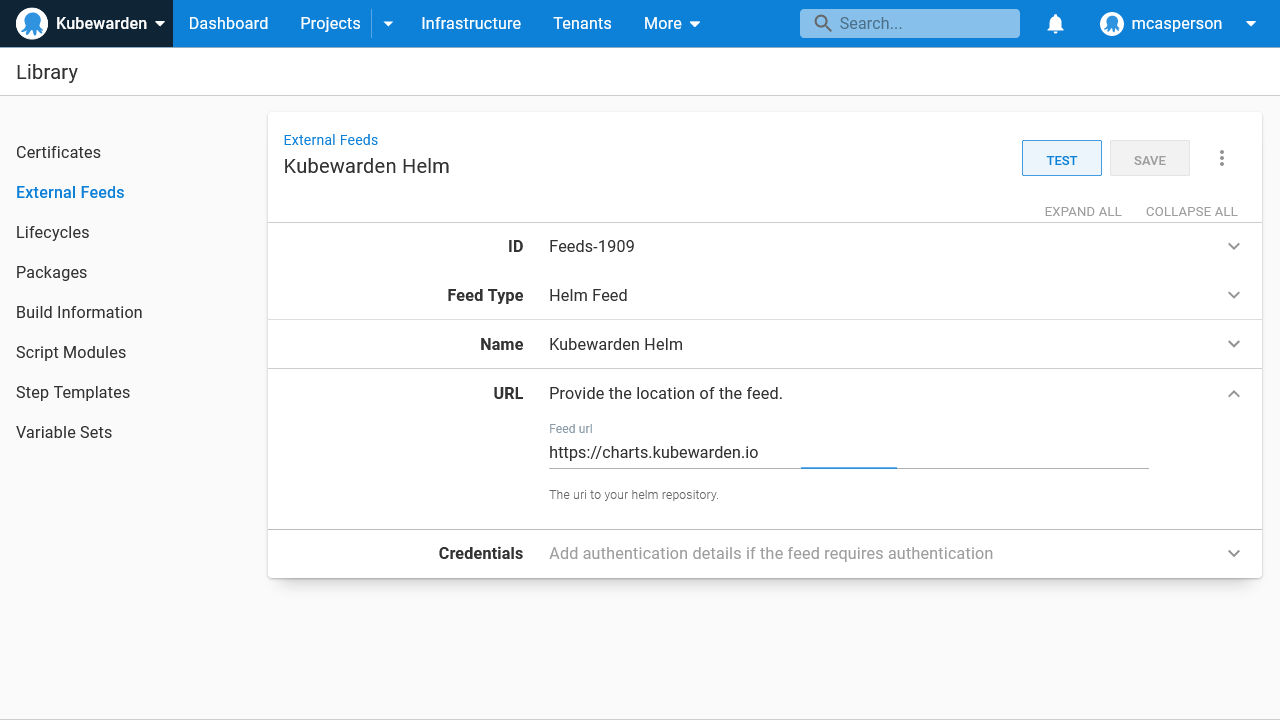The image size is (1280, 720).
Task: Click the SAVE button
Action: (1149, 158)
